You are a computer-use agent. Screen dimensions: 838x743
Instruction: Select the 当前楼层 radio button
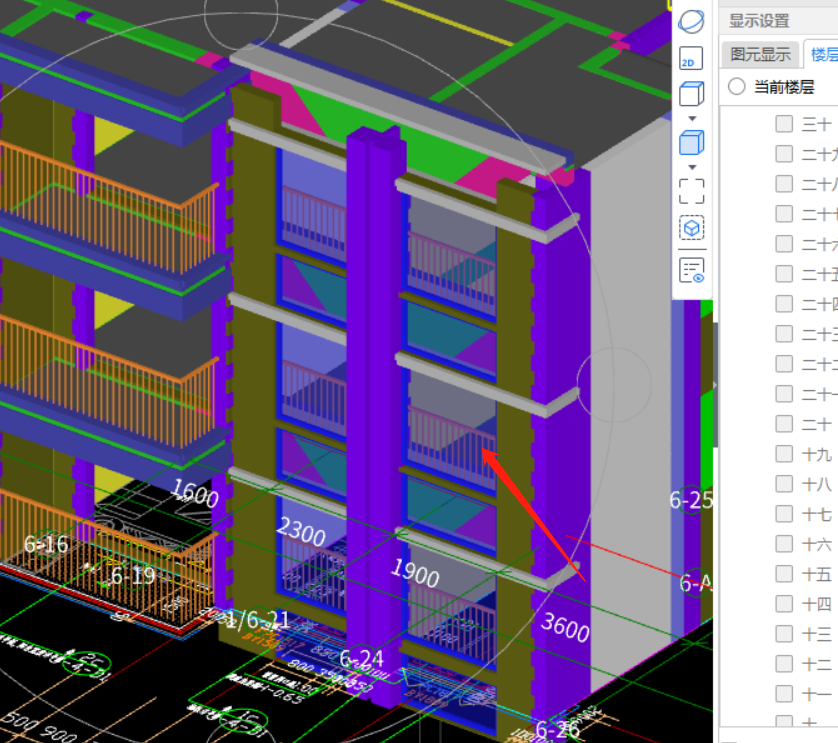point(736,87)
